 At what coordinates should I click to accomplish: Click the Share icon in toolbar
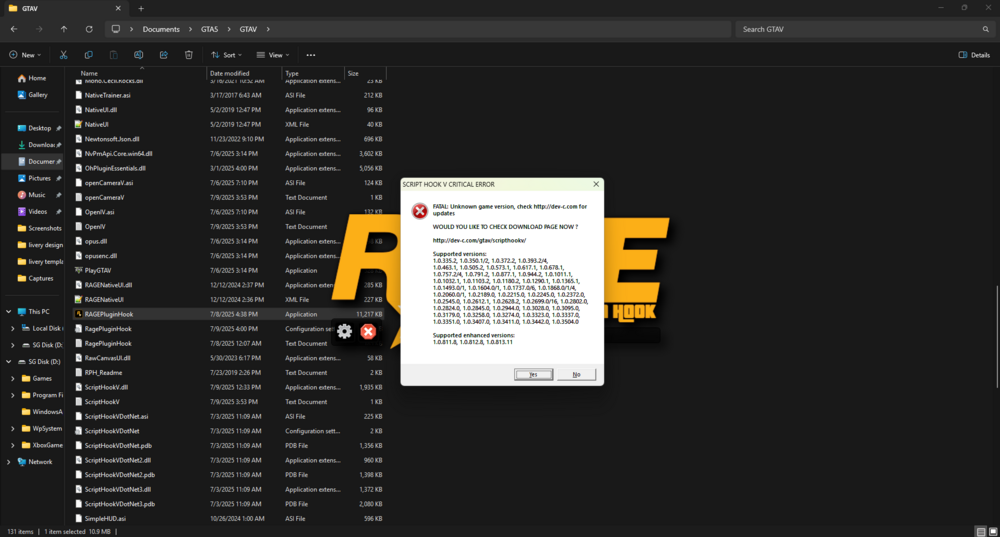(x=164, y=55)
